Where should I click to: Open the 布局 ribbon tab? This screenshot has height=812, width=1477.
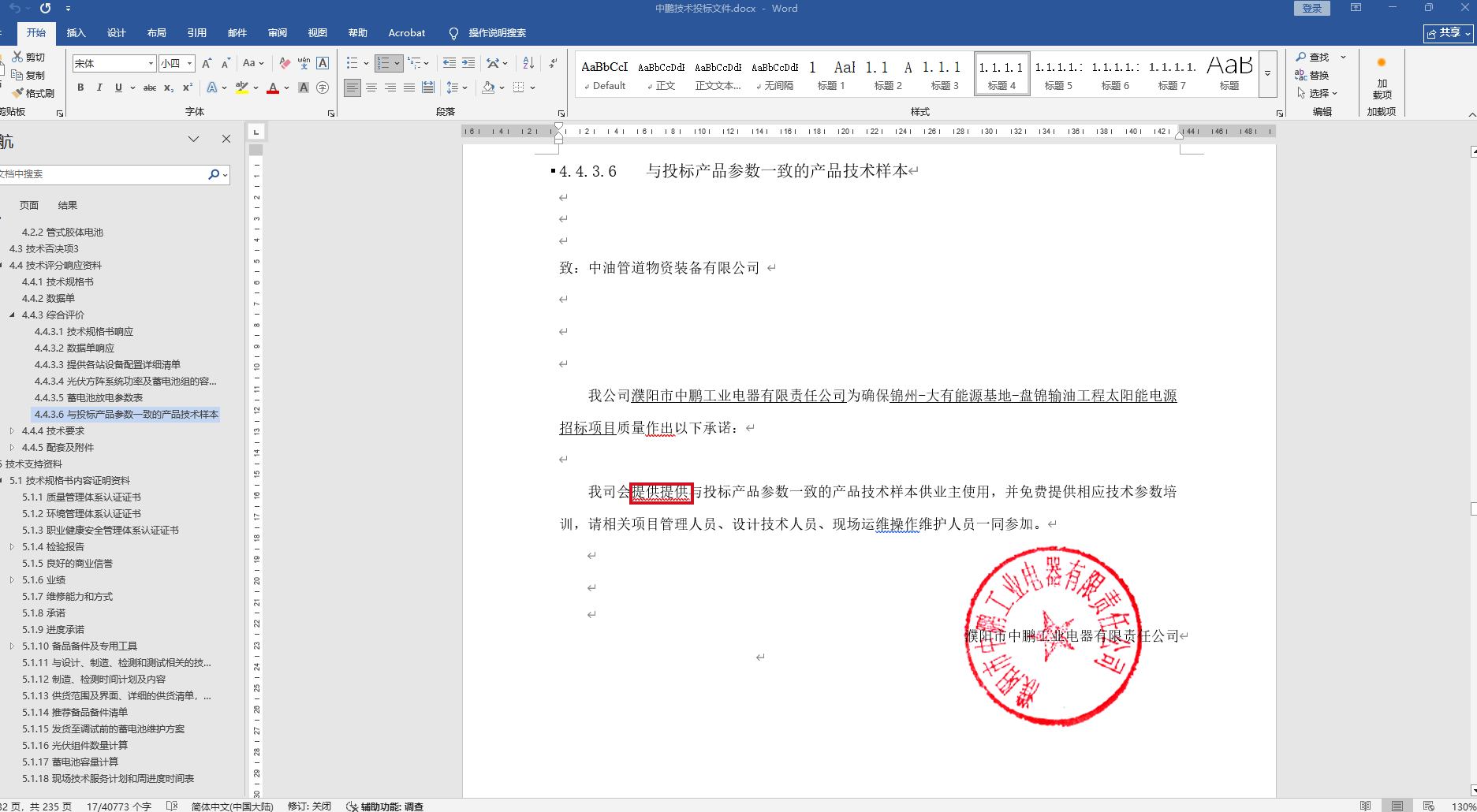click(157, 33)
